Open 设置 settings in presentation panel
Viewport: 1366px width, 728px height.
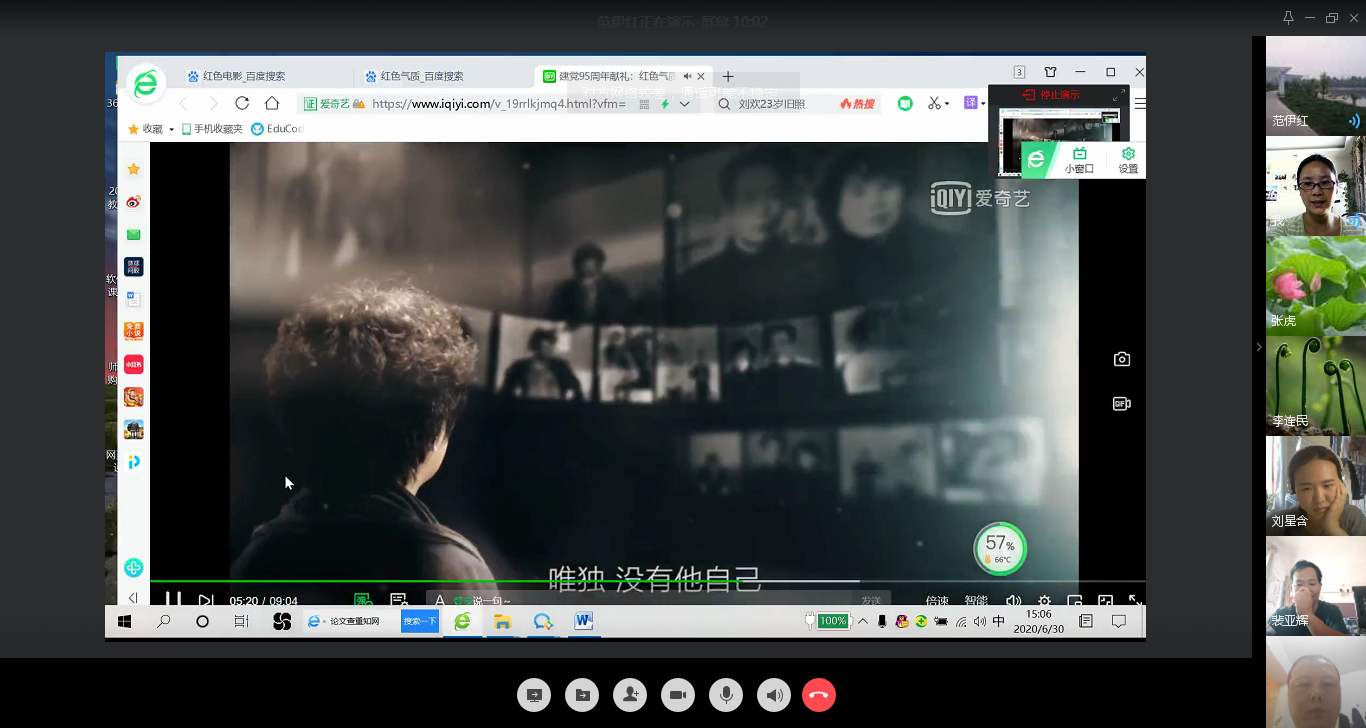[1128, 160]
